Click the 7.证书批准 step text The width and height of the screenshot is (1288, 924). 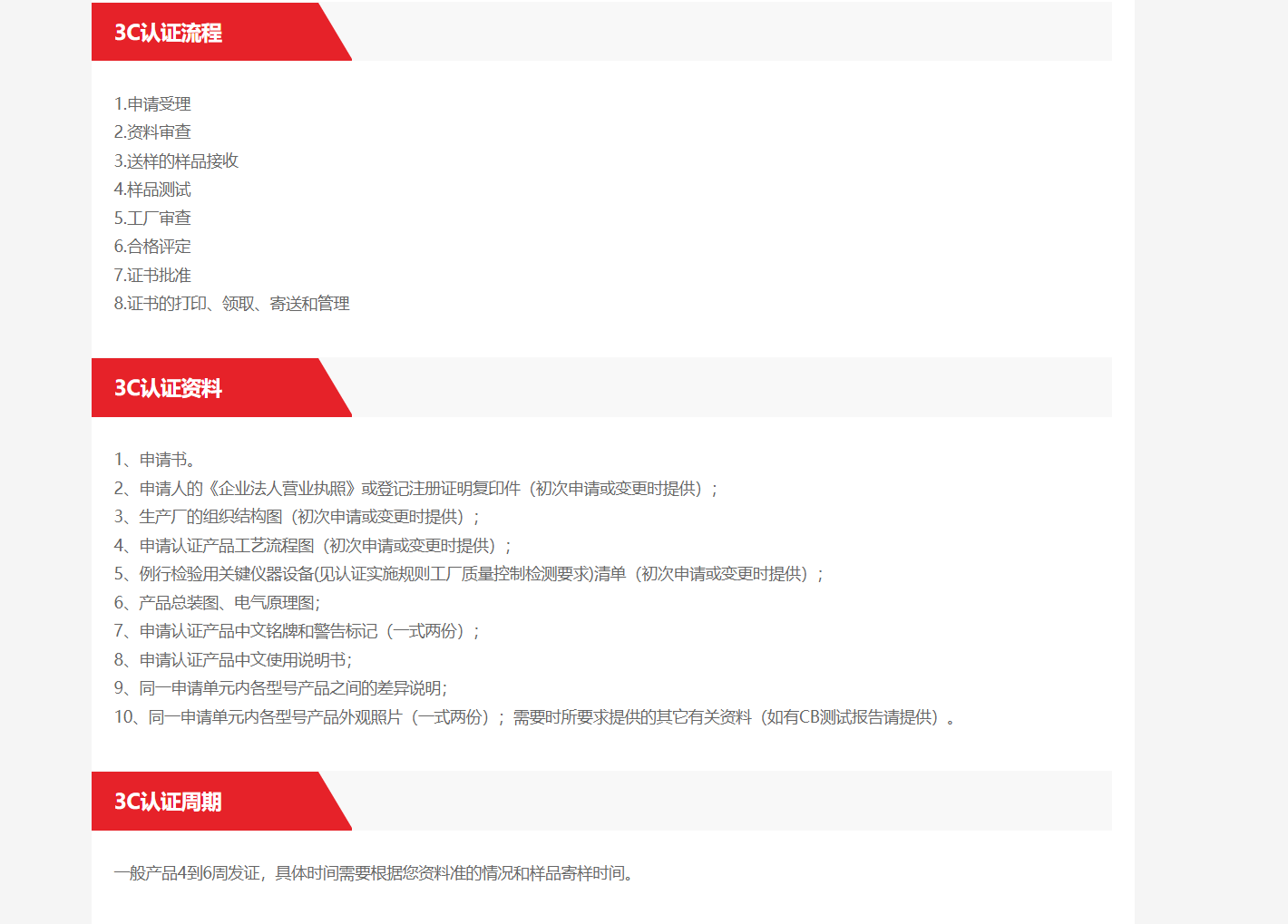[x=152, y=275]
